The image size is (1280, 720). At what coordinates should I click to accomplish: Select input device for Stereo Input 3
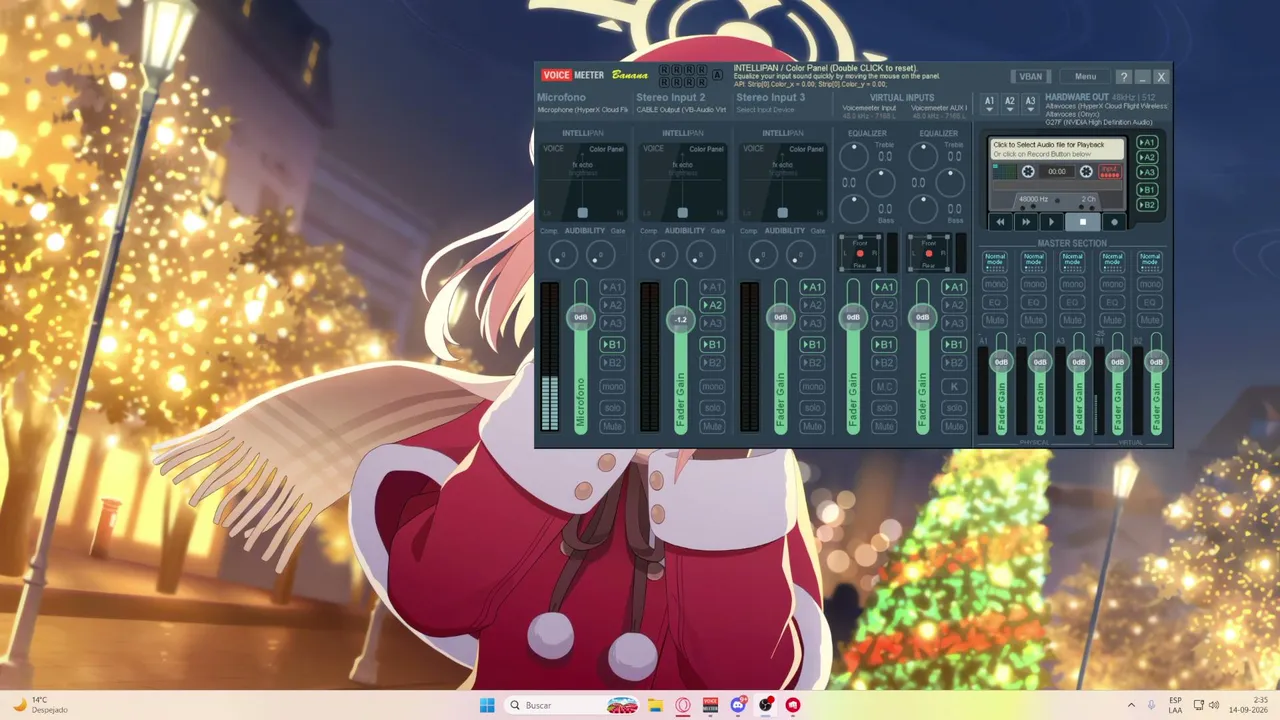coord(765,110)
